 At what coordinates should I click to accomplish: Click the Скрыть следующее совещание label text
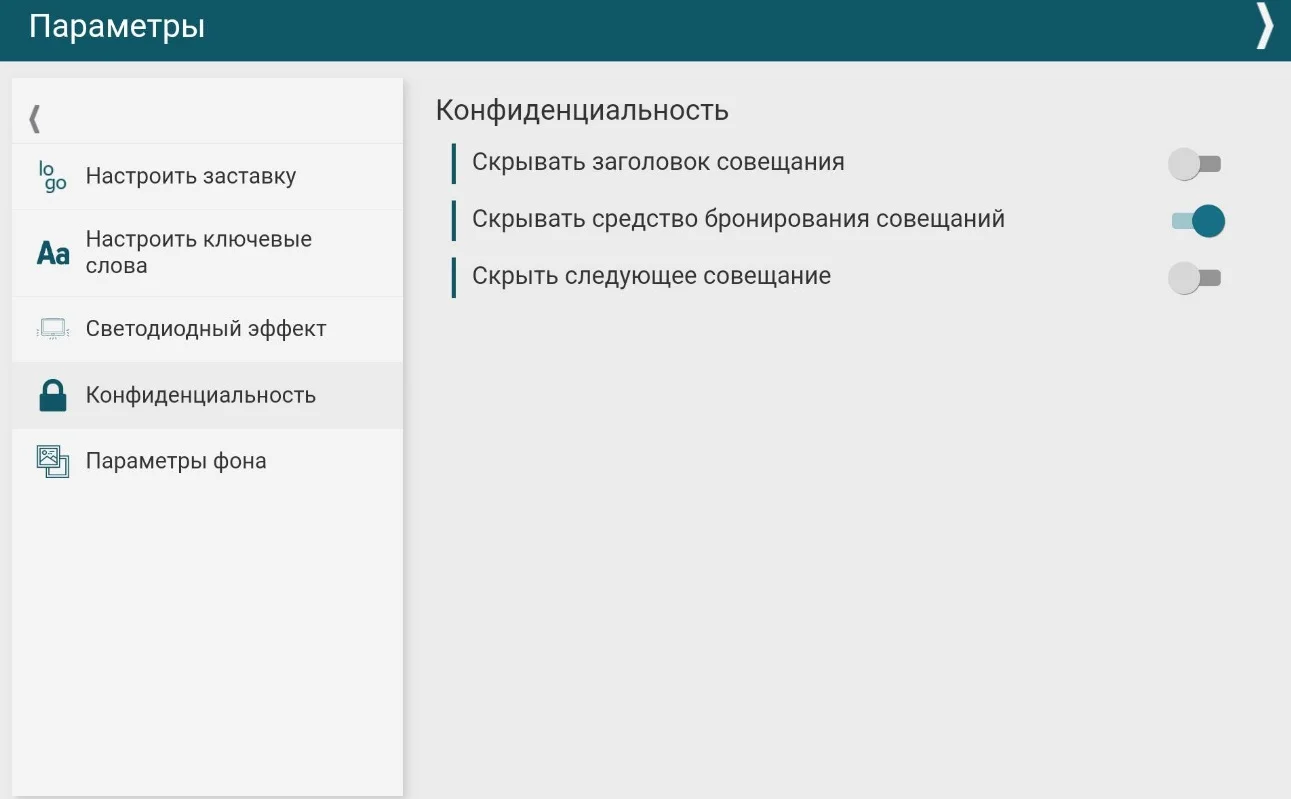[651, 276]
